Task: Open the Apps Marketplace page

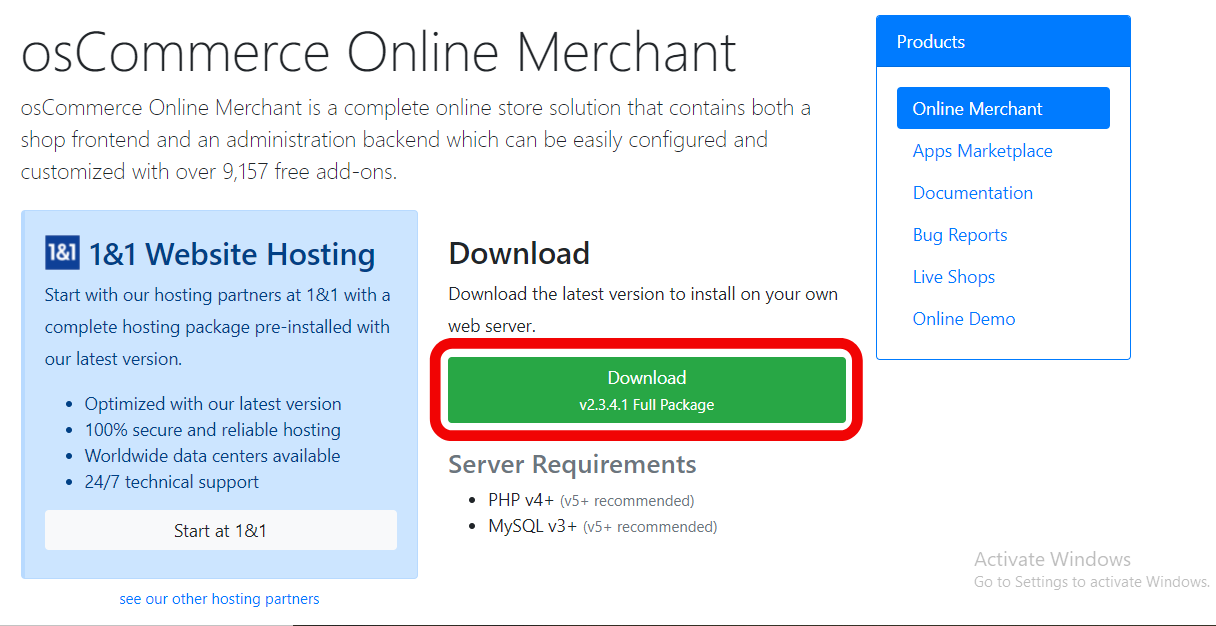Action: pyautogui.click(x=982, y=150)
